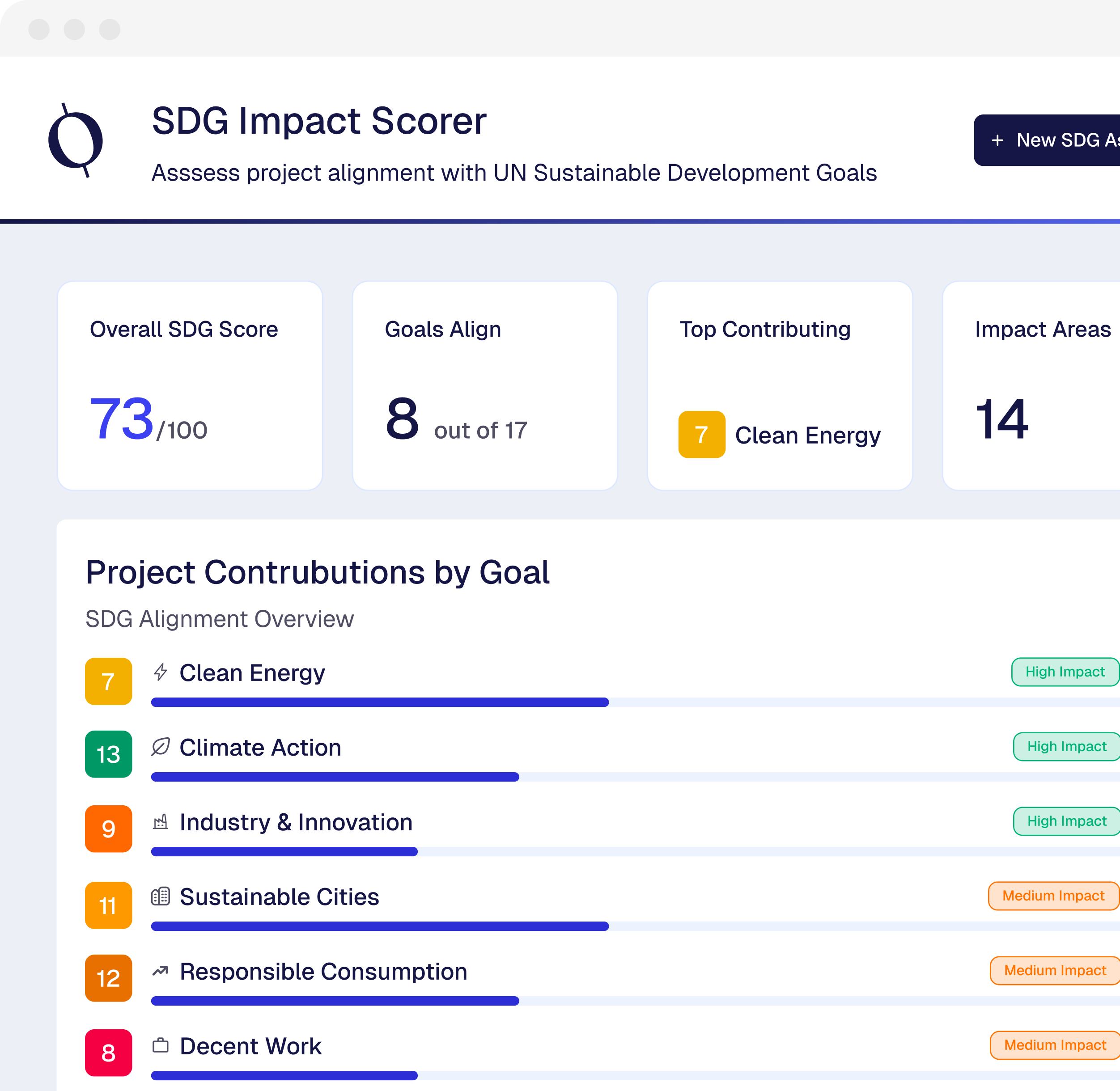The image size is (1120, 1091).
Task: Click the Goals Align summary card
Action: (485, 385)
